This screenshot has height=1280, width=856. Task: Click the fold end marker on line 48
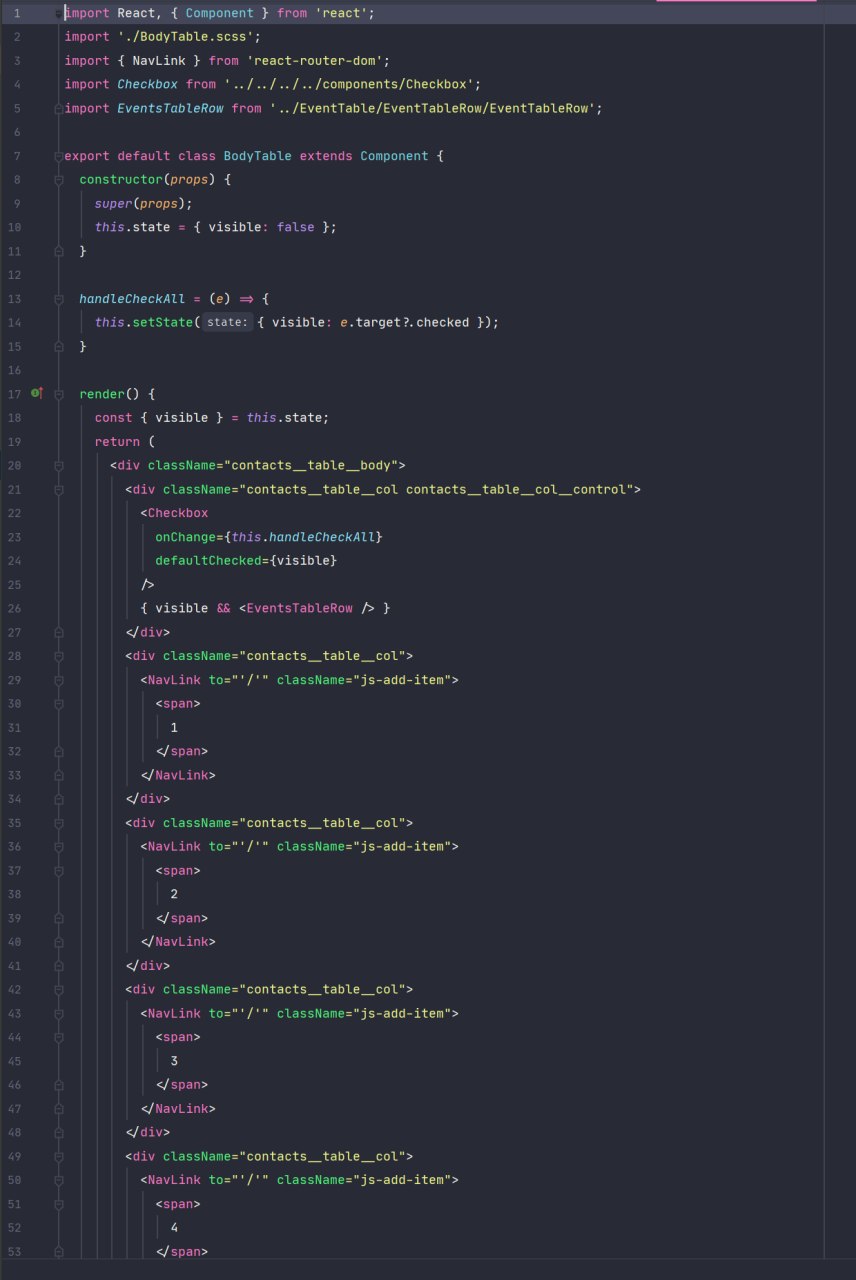point(59,1132)
